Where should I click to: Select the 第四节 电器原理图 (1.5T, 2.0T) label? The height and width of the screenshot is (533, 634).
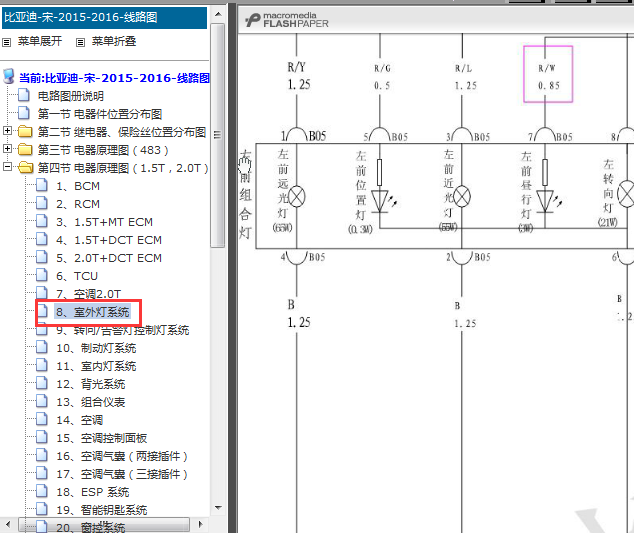click(x=123, y=168)
